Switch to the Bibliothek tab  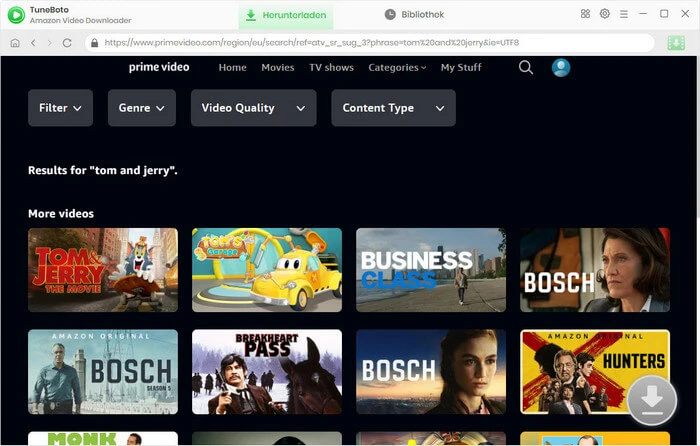pyautogui.click(x=414, y=15)
